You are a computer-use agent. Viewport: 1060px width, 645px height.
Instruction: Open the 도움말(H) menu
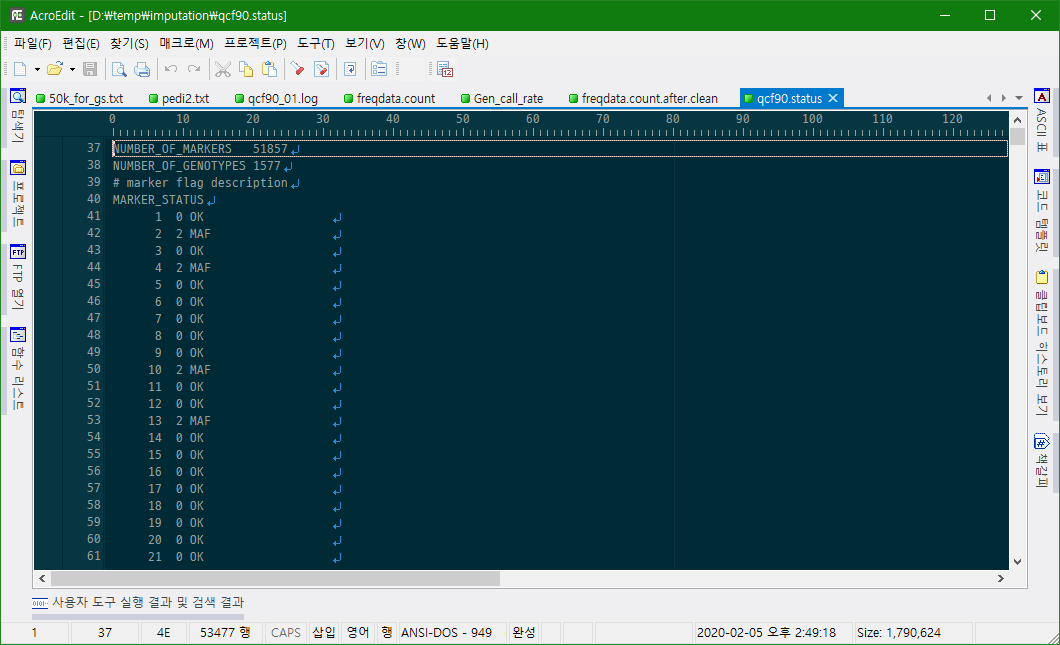[x=462, y=44]
